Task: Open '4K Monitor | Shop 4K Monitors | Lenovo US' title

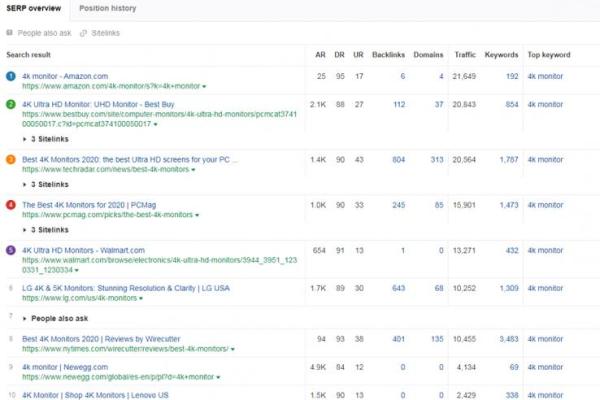Action: [x=95, y=395]
